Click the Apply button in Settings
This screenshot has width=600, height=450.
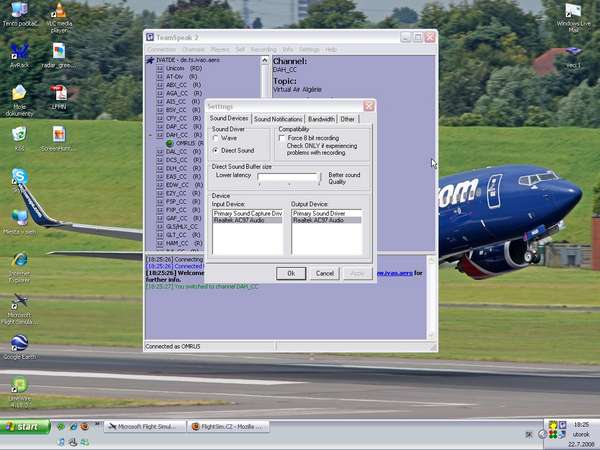[357, 273]
